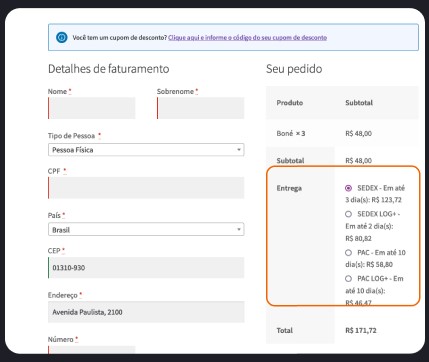This screenshot has width=429, height=362.
Task: Click the Total label
Action: (x=285, y=330)
